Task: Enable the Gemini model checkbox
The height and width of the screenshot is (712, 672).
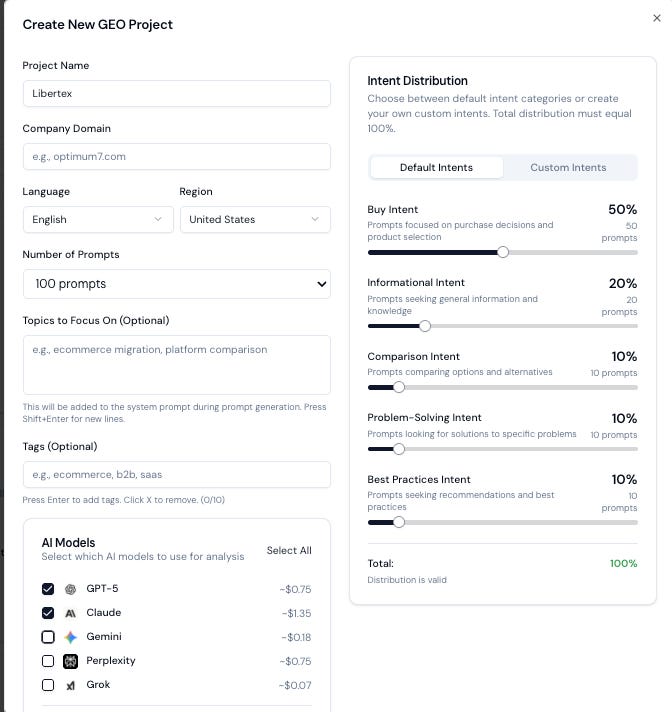Action: [x=48, y=637]
